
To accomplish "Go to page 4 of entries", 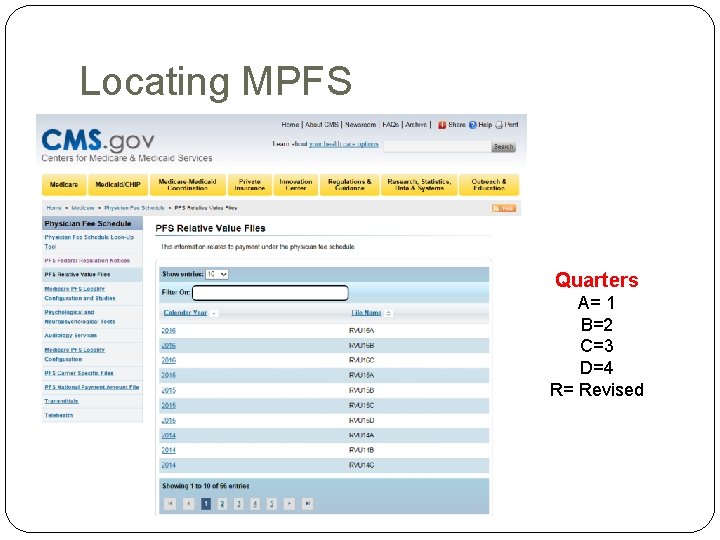I will click(x=255, y=504).
